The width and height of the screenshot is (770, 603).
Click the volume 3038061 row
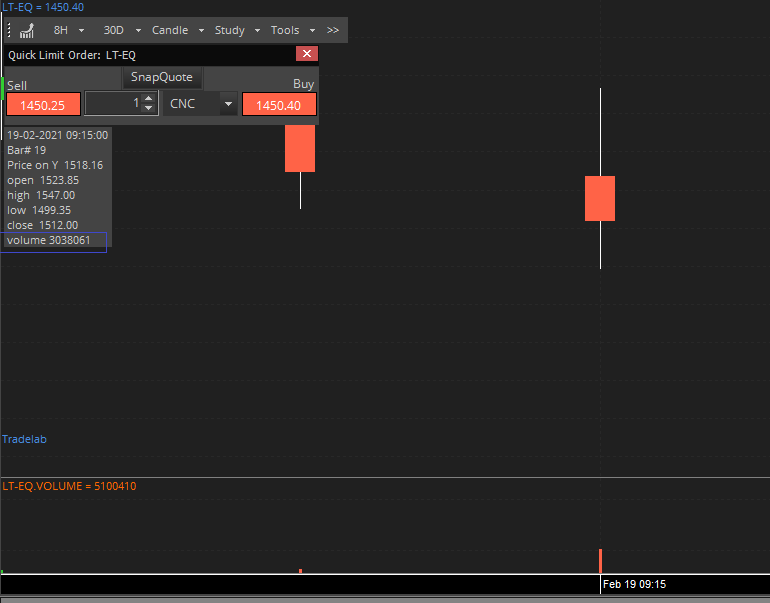(49, 240)
